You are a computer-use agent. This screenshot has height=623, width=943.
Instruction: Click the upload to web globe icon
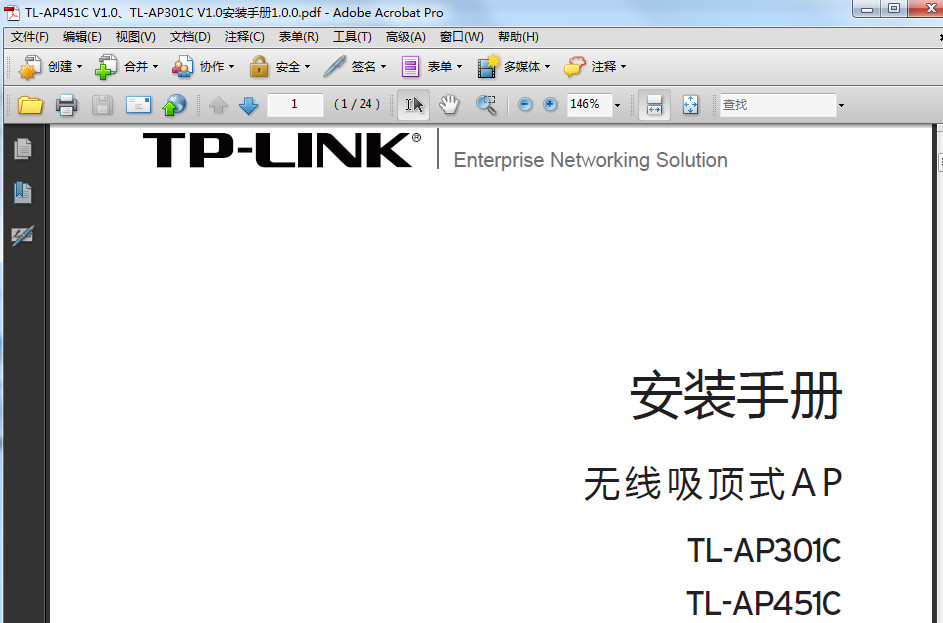point(174,105)
